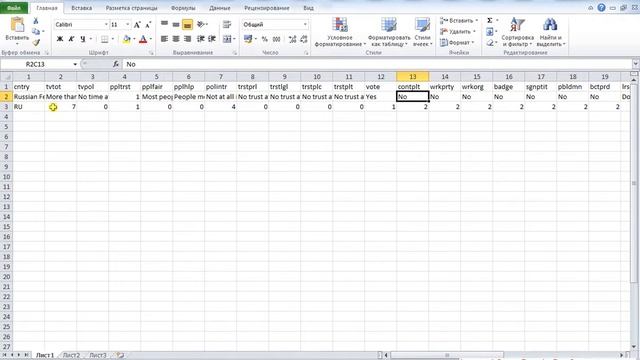Decrease indent of cell contents
The image size is (640, 360).
click(200, 39)
